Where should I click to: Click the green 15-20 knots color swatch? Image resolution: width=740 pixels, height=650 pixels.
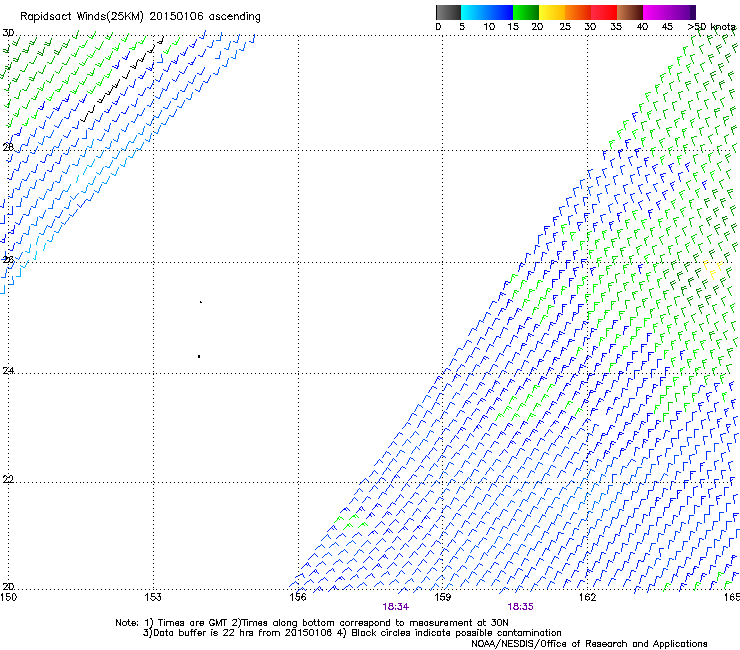(526, 12)
